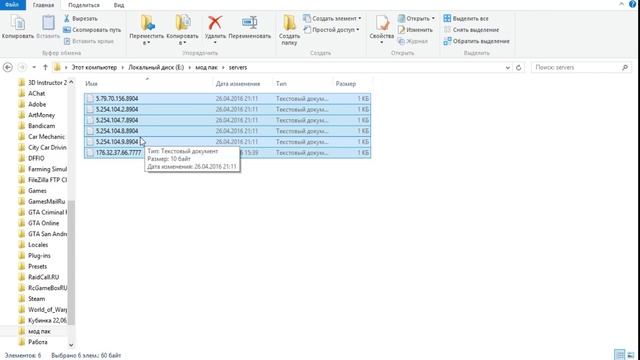Click мод пак in the address bar

coord(206,67)
